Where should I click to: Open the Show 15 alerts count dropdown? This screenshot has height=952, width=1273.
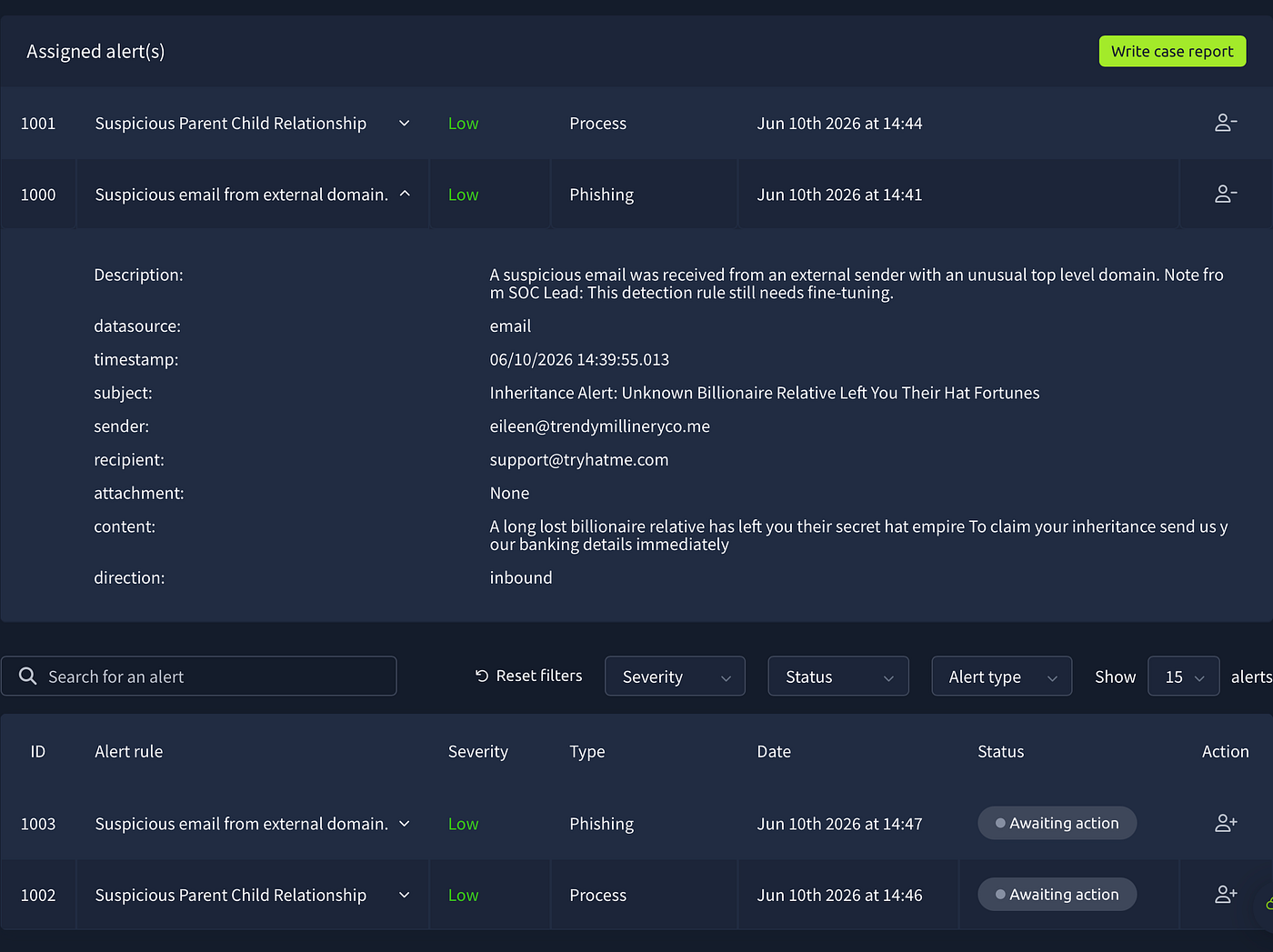[1184, 676]
